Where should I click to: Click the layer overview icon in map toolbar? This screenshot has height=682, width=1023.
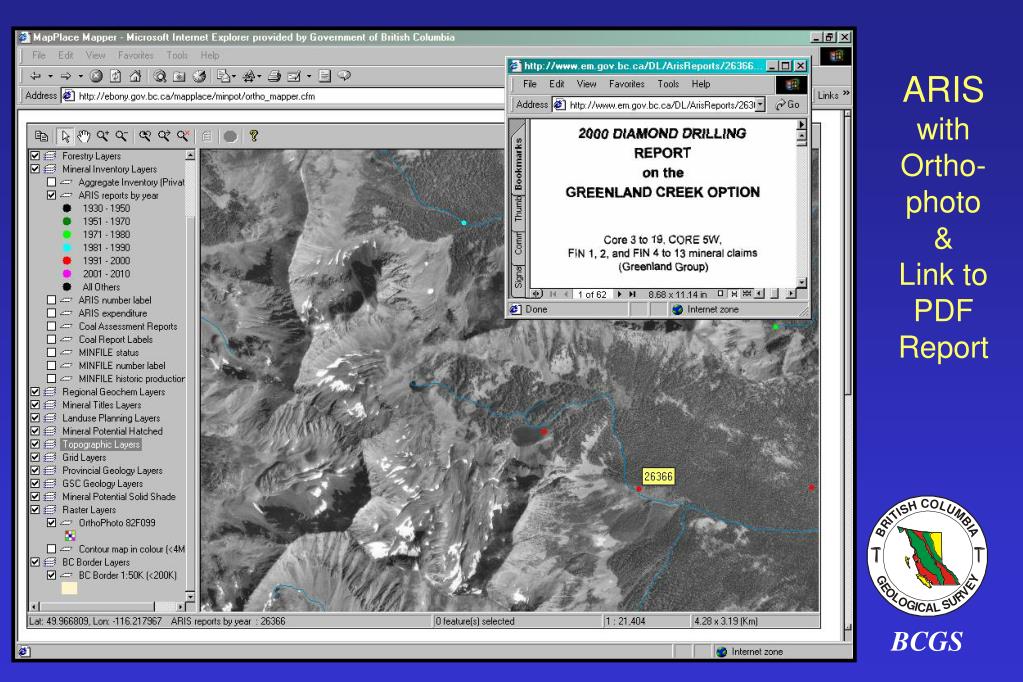pos(41,136)
